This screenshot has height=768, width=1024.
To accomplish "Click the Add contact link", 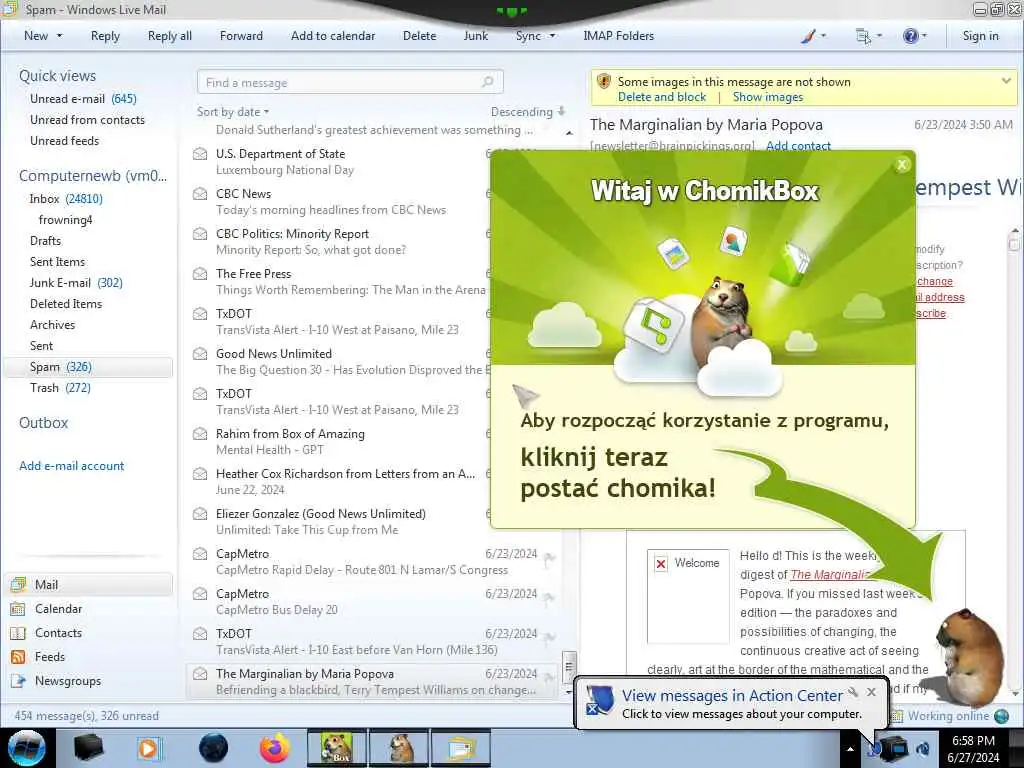I will 798,146.
